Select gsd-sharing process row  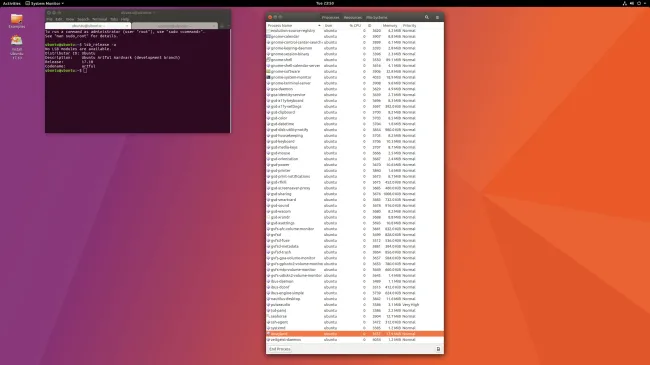click(x=355, y=194)
